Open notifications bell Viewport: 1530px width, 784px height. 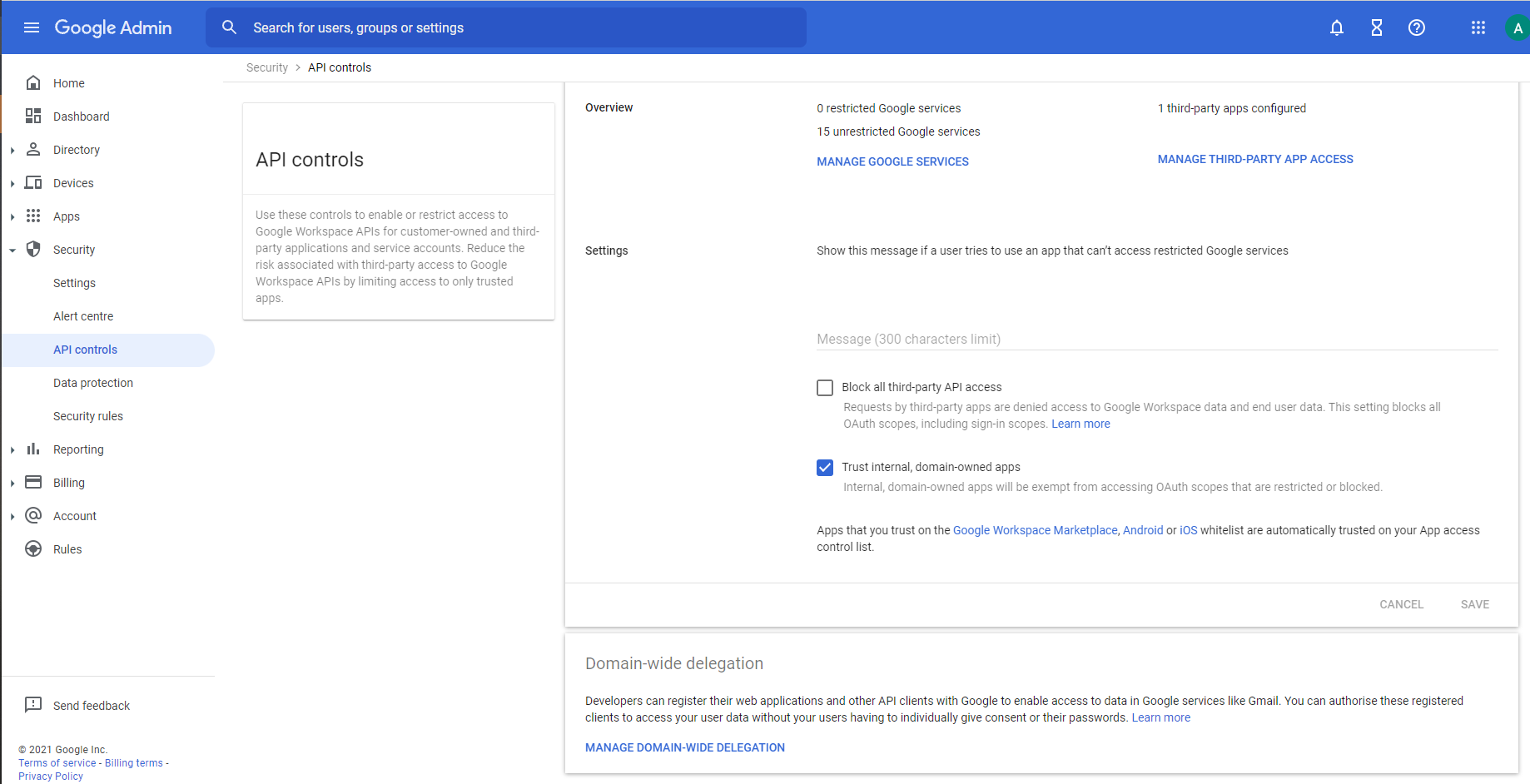pos(1337,27)
